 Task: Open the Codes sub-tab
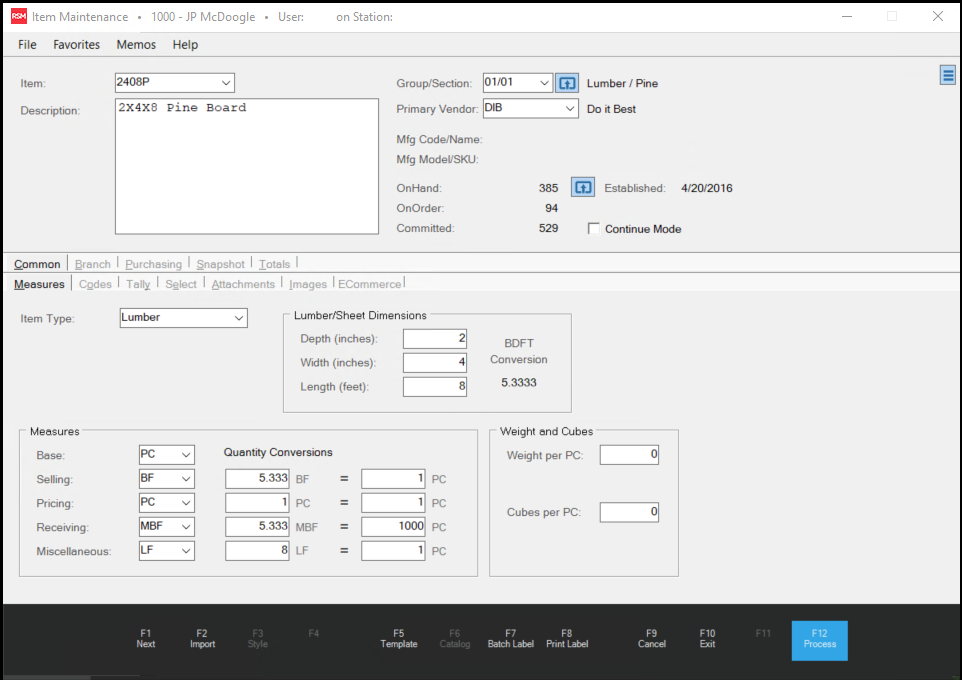tap(95, 284)
